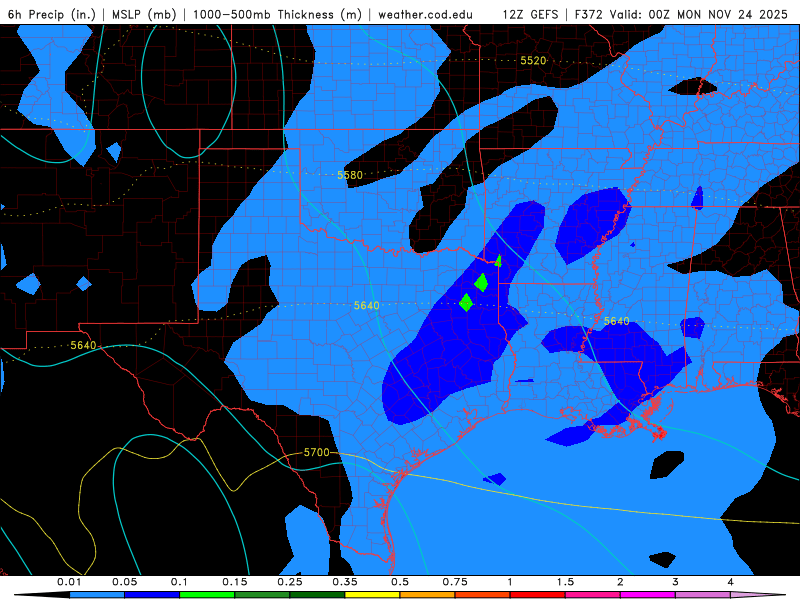Click the 'MSLP (mb)' header label
Screen dimensions: 800x600
[x=144, y=14]
